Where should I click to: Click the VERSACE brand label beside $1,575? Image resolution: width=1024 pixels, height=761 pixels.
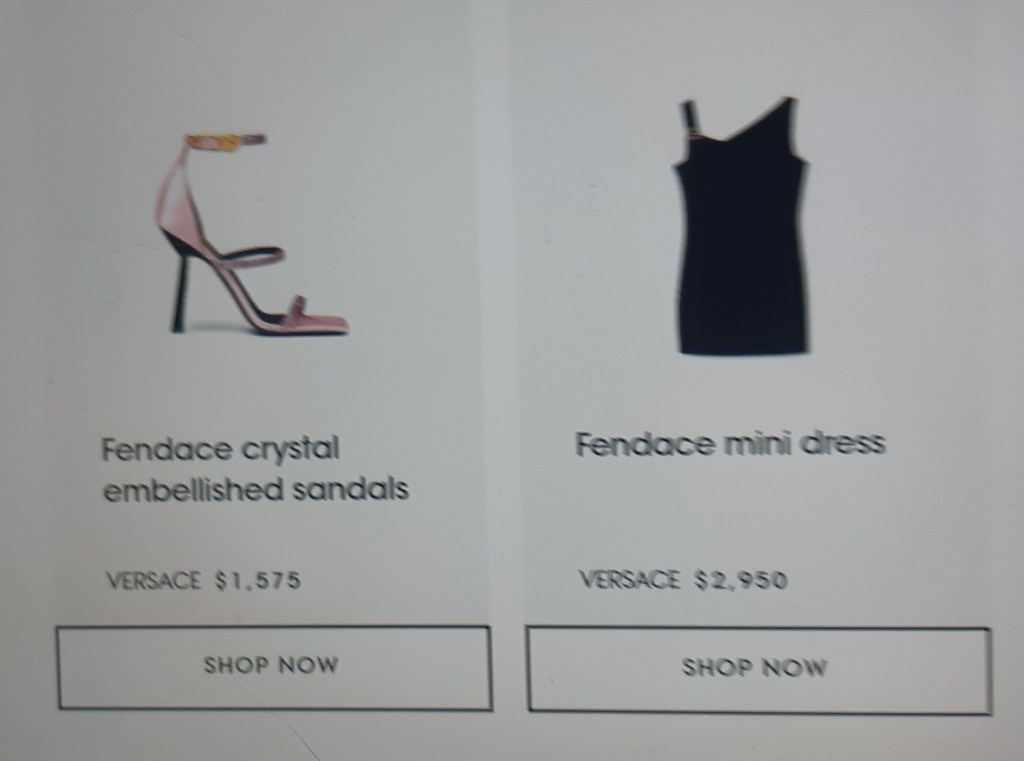(x=153, y=580)
